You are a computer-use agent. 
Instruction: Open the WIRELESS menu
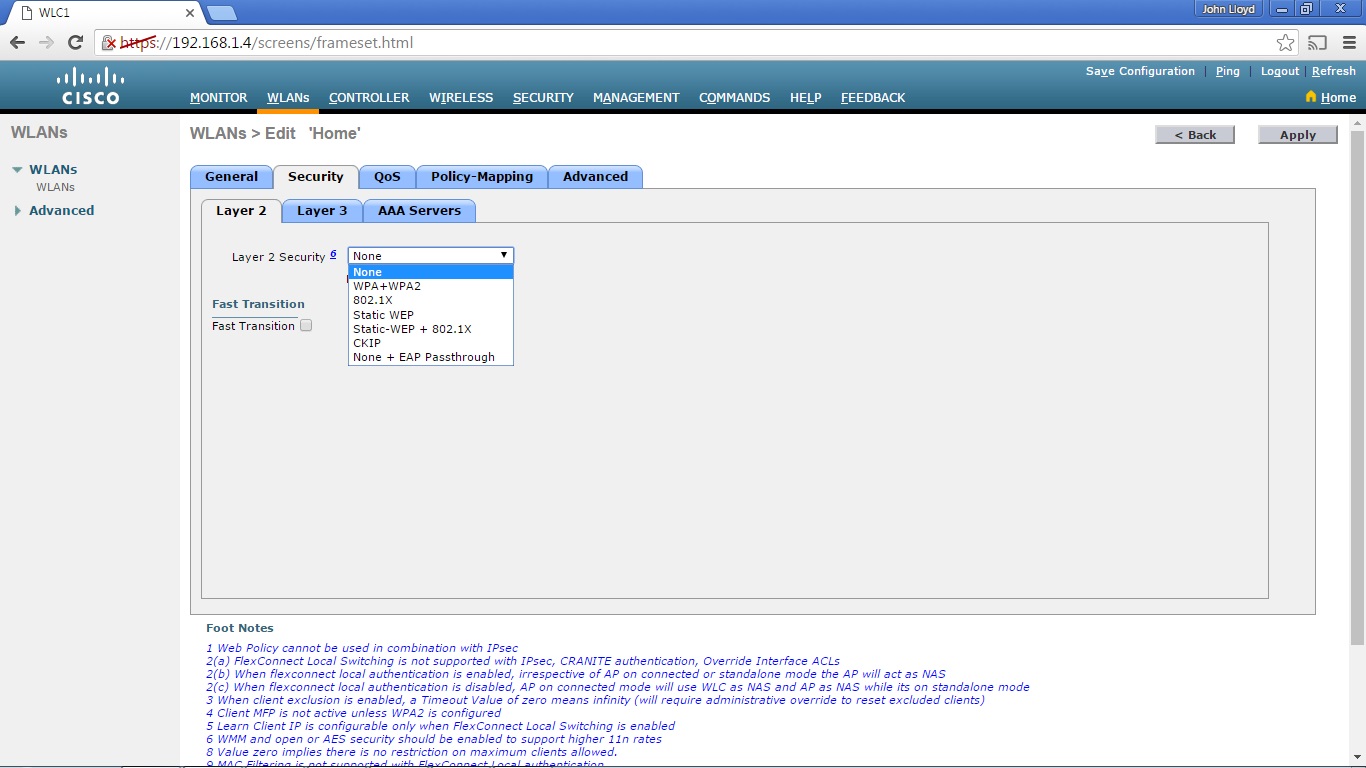point(461,98)
